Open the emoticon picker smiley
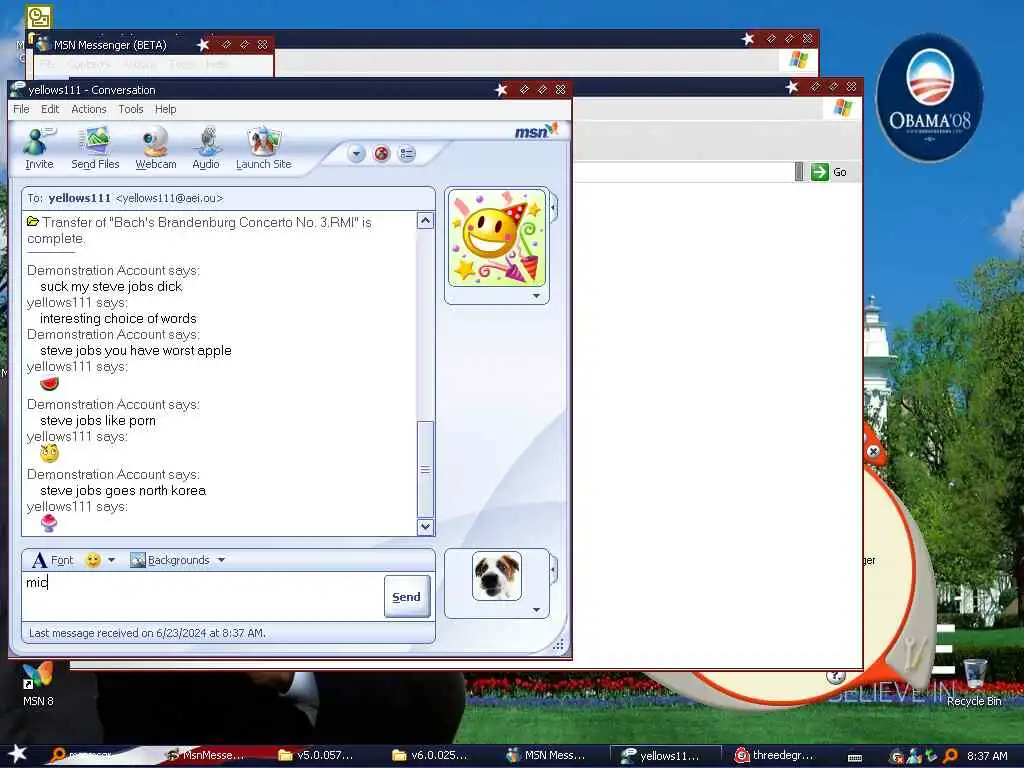 pos(93,560)
